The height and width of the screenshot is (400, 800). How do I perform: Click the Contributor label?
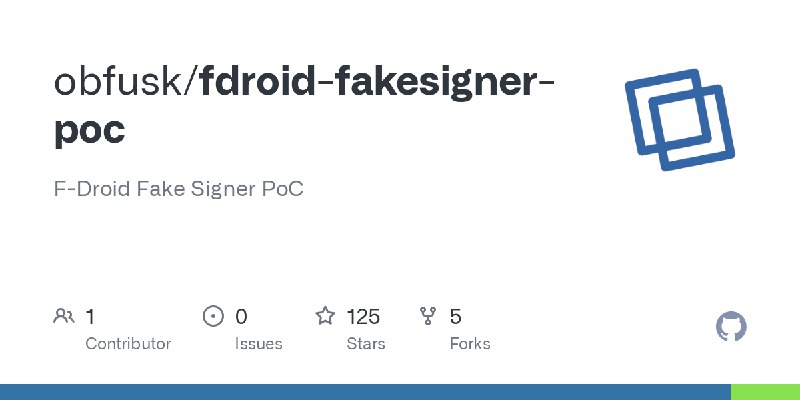[128, 344]
